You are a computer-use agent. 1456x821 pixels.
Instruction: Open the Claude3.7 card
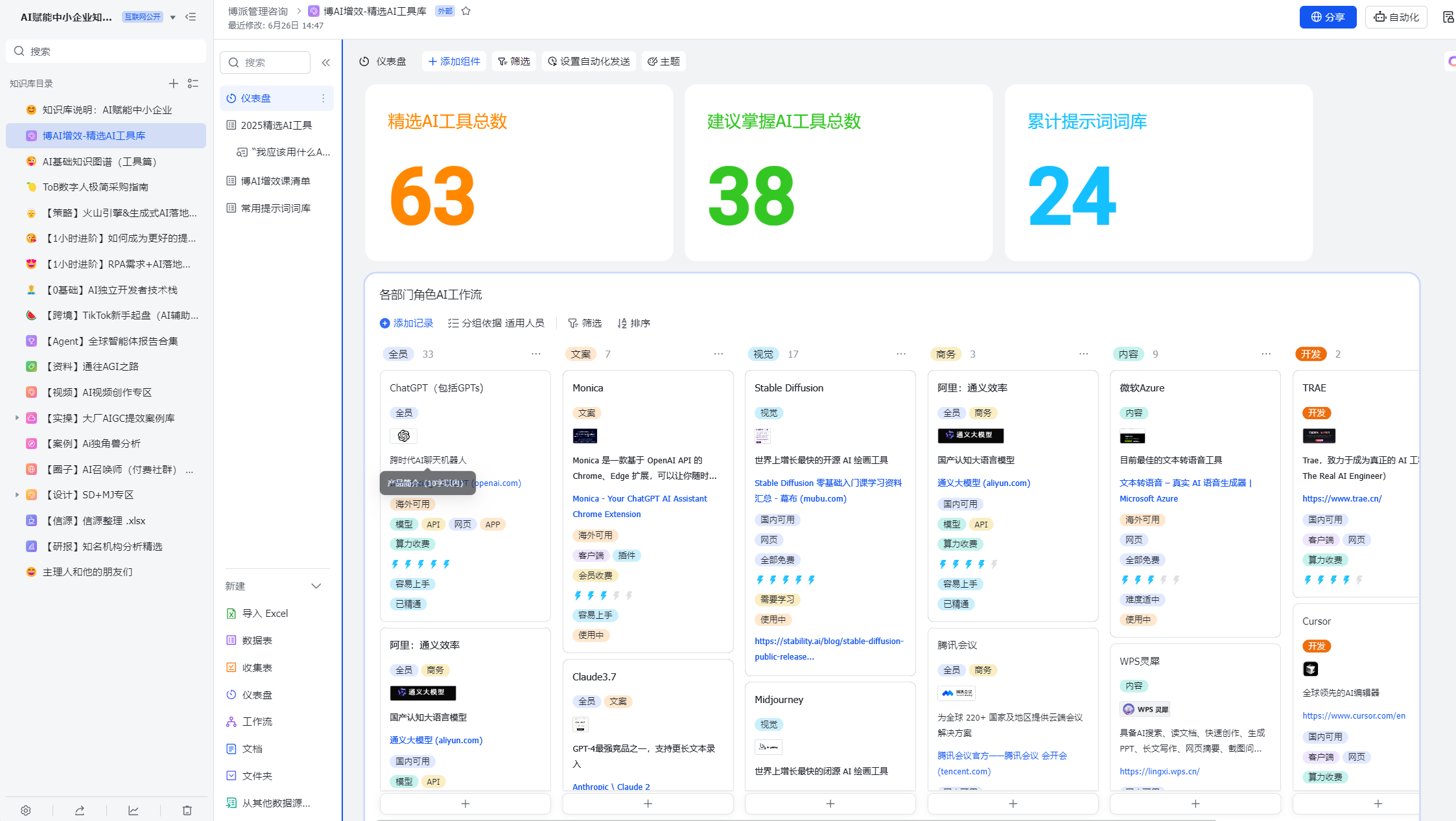point(594,677)
